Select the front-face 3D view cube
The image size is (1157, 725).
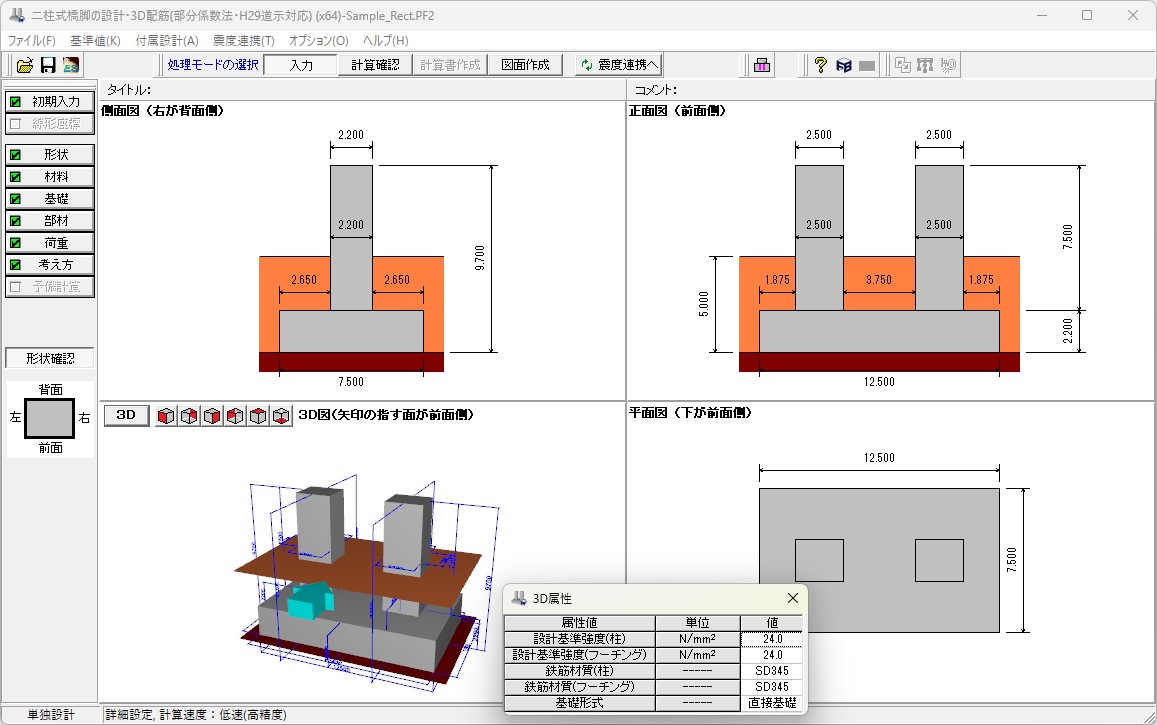166,416
